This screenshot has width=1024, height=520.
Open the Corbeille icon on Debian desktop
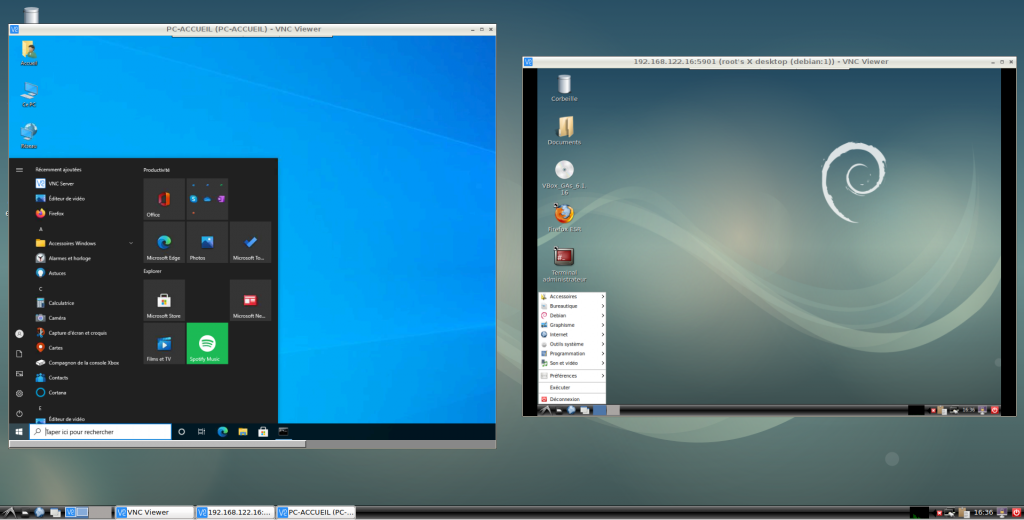(564, 86)
